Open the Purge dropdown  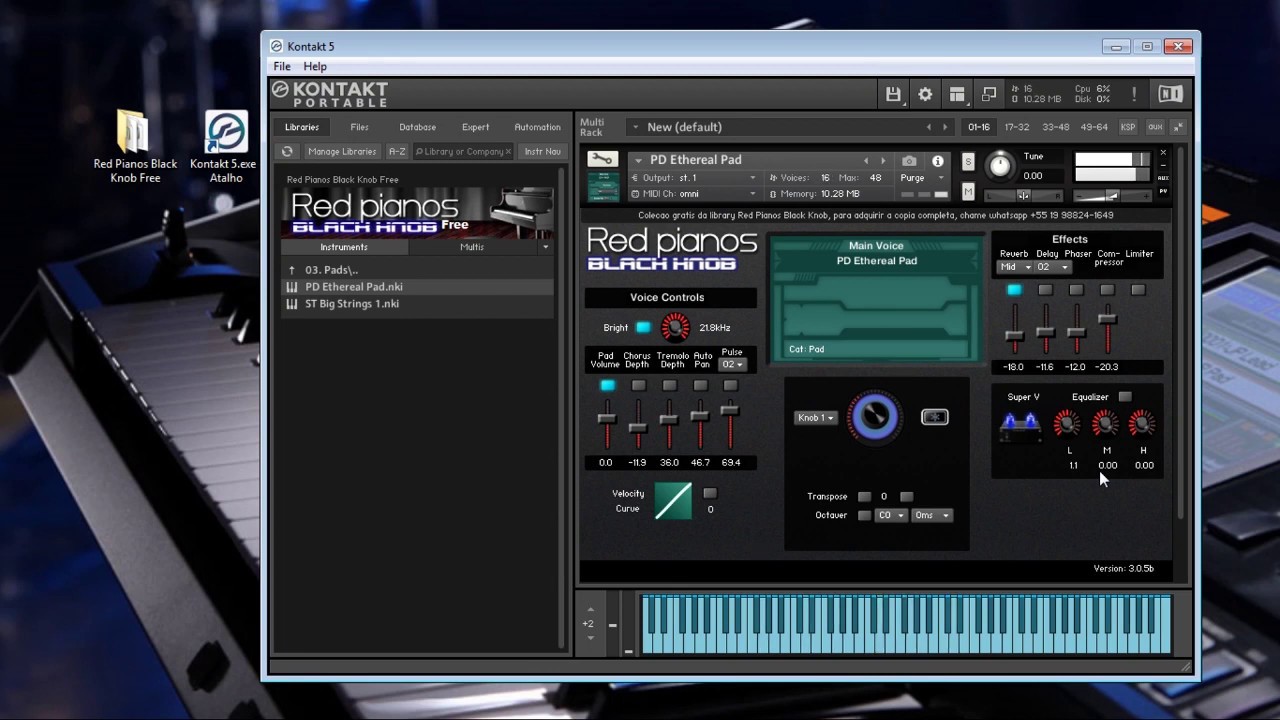tap(920, 178)
